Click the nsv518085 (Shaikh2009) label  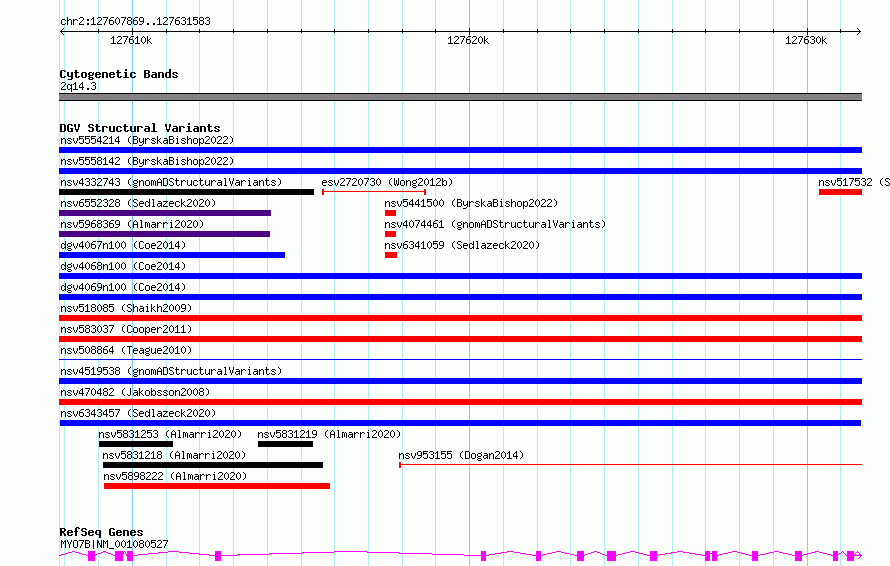point(126,308)
